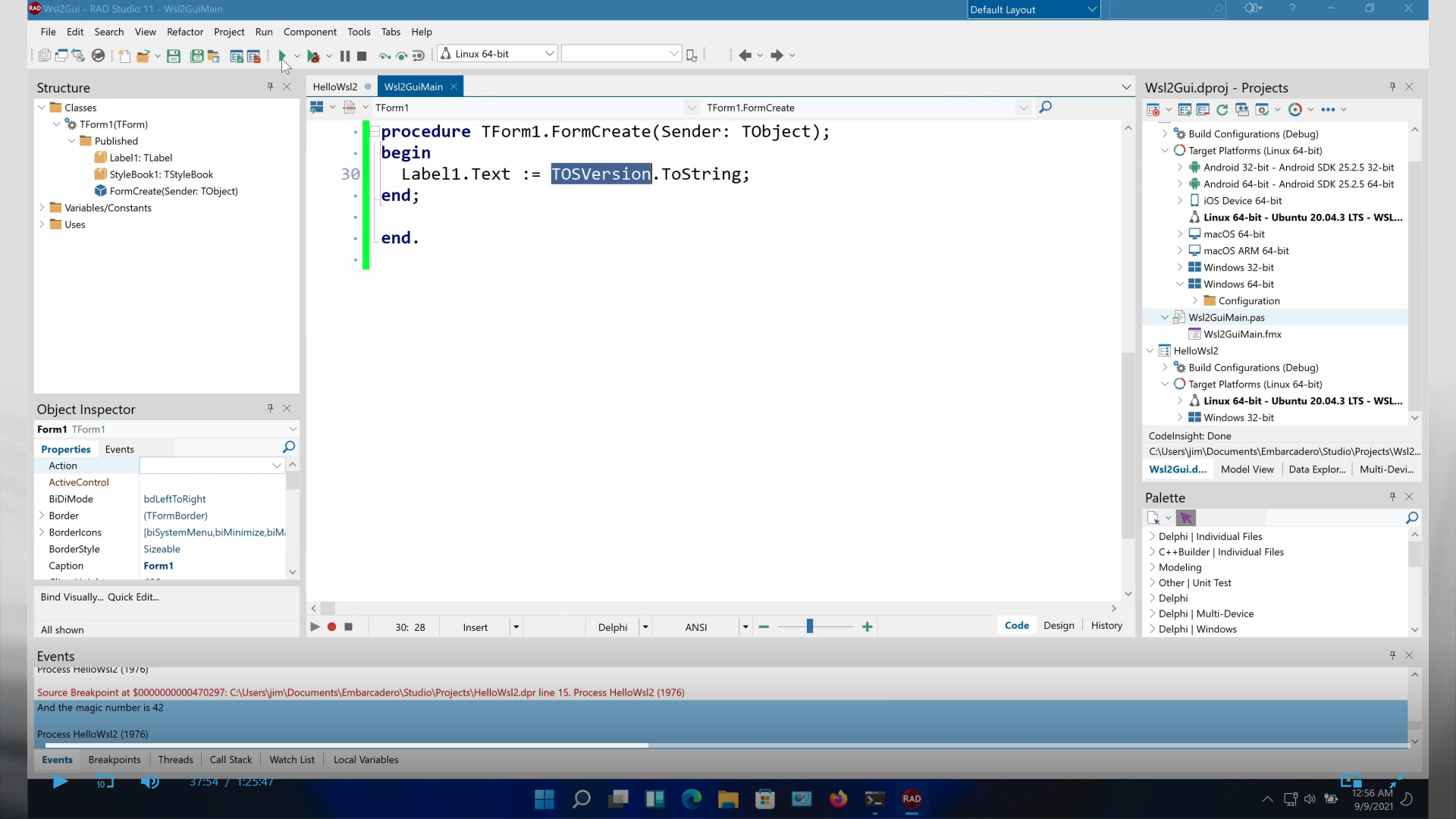Screen dimensions: 1456x819
Task: Click Run Without Debugging bug icon
Action: pyautogui.click(x=313, y=55)
